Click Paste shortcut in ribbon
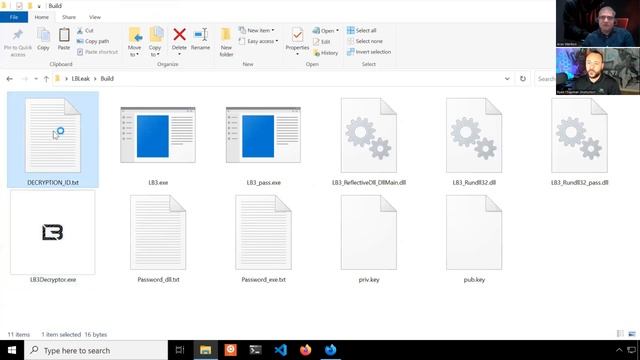 (98, 52)
